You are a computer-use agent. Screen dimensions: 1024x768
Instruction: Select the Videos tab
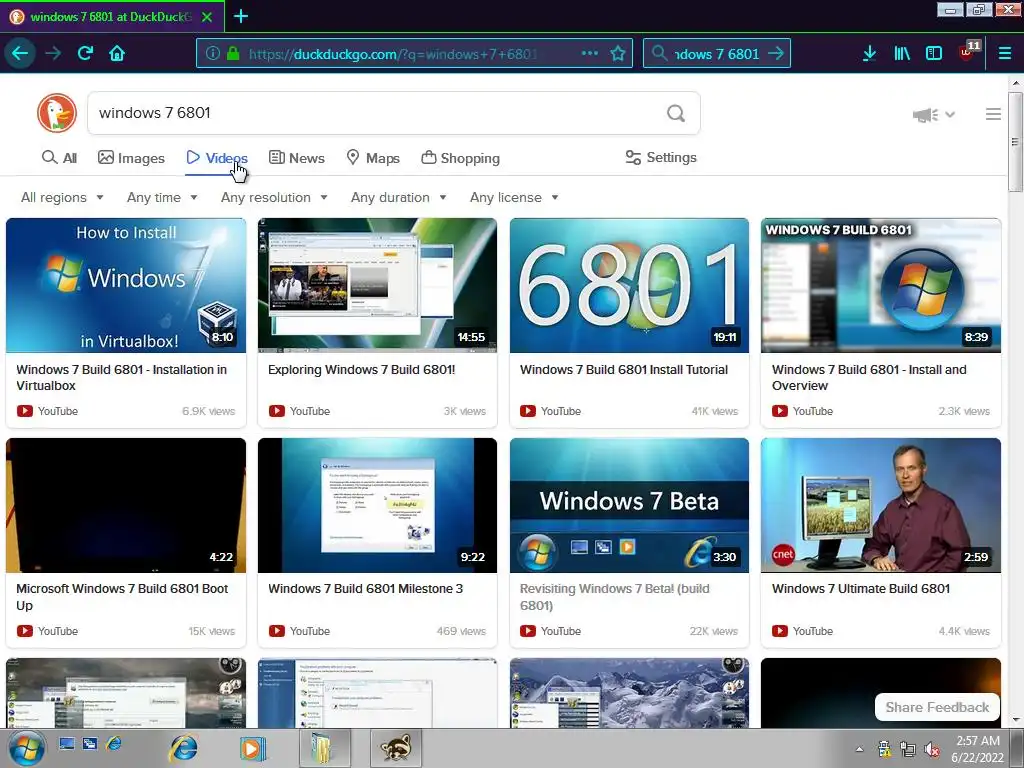tap(217, 158)
